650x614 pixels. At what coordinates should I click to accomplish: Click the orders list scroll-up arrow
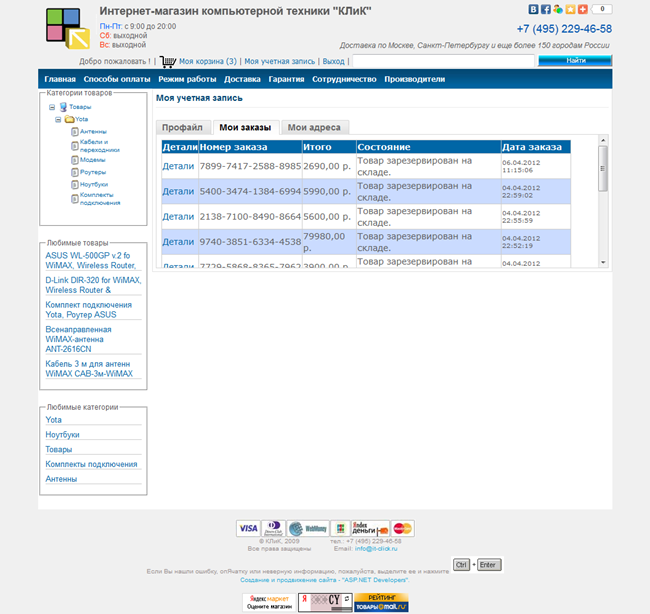point(603,140)
